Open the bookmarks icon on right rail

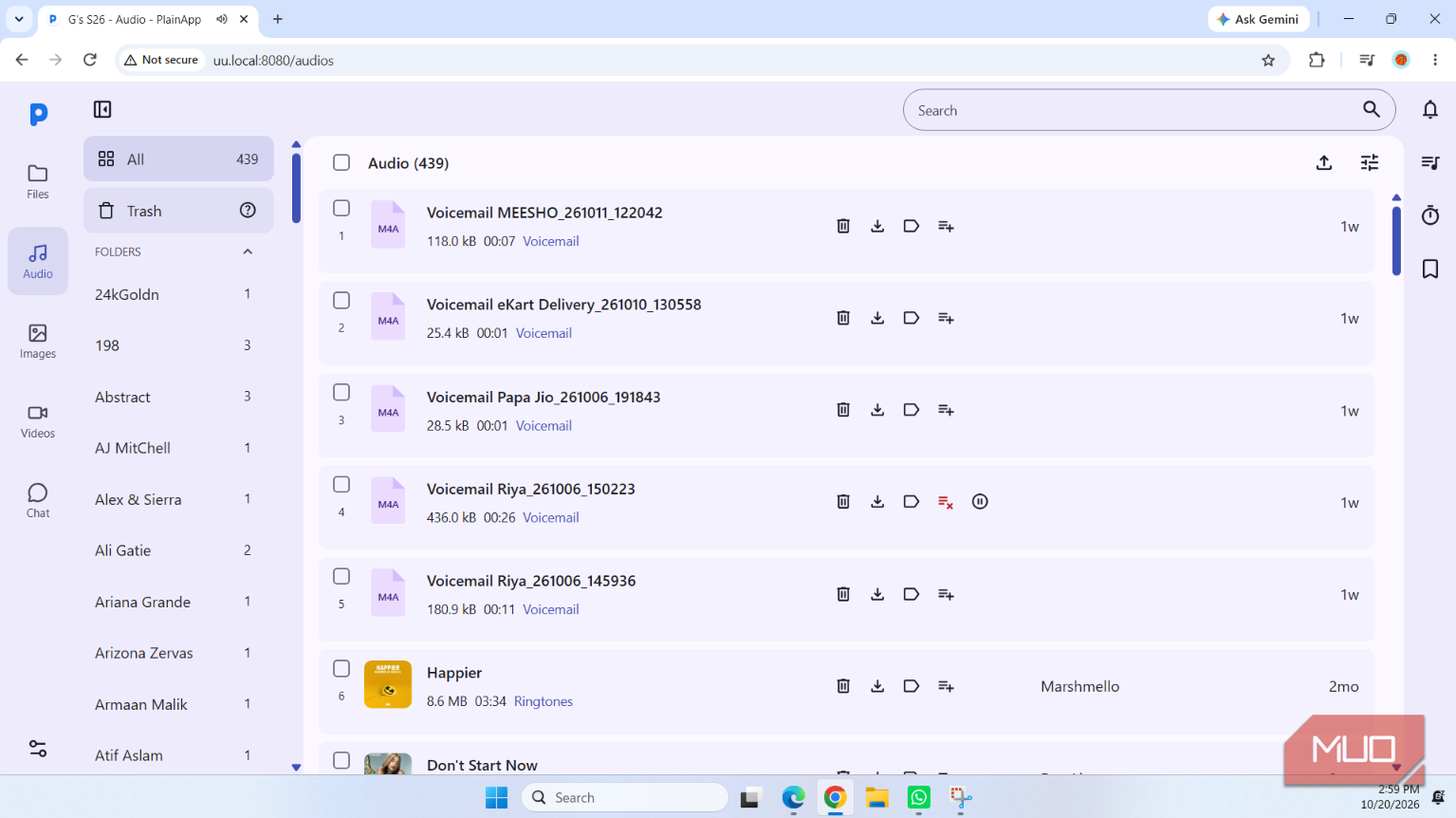pyautogui.click(x=1430, y=269)
